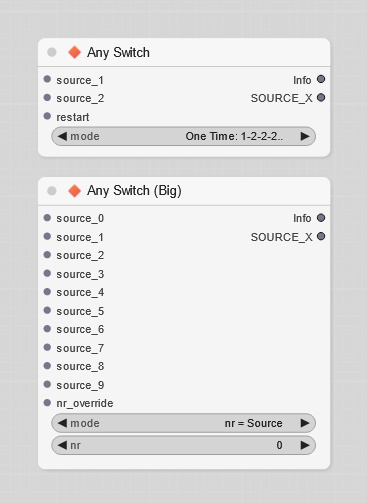Click the Any Switch (Big) title bar
The width and height of the screenshot is (367, 503).
(184, 191)
